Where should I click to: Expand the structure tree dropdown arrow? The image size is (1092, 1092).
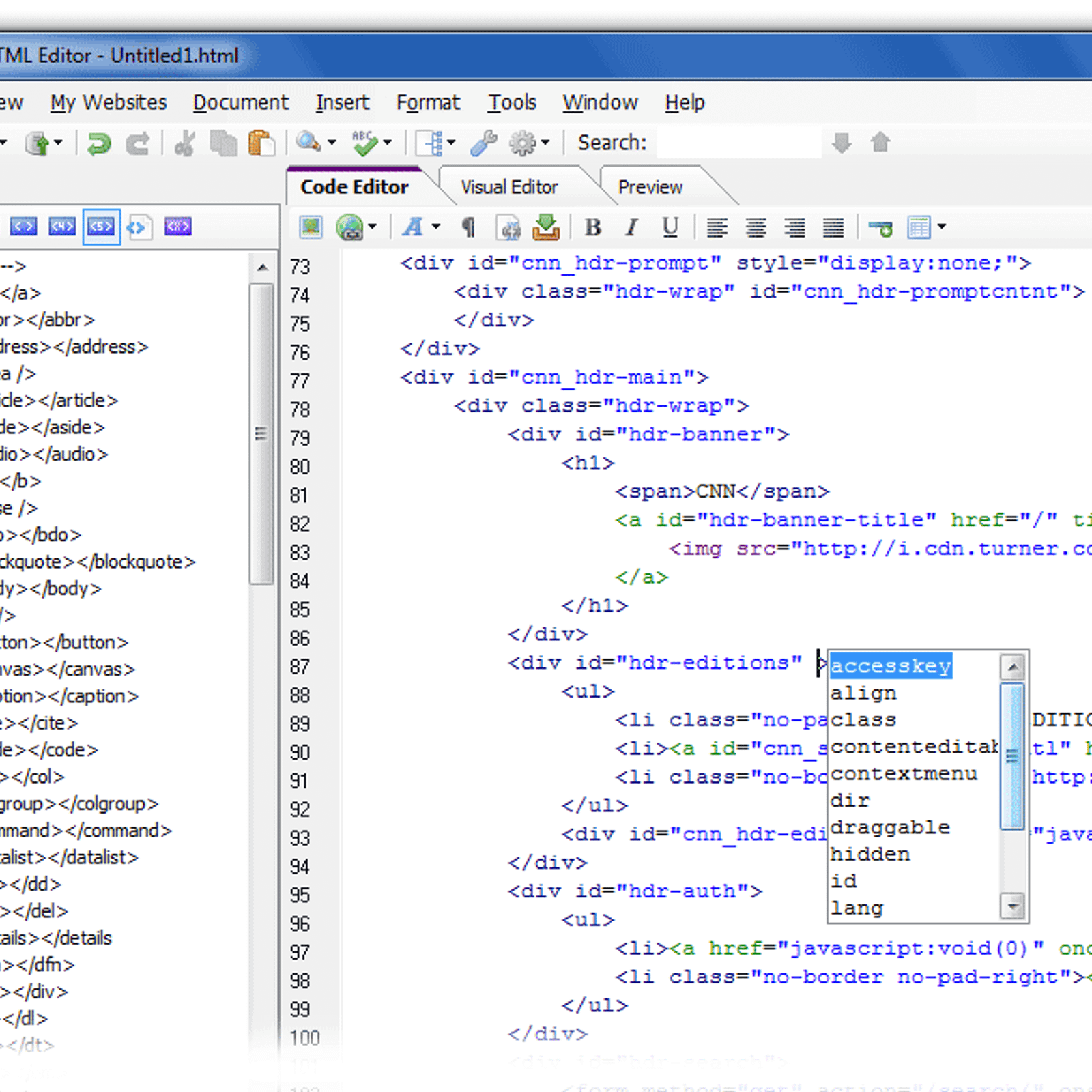451,143
